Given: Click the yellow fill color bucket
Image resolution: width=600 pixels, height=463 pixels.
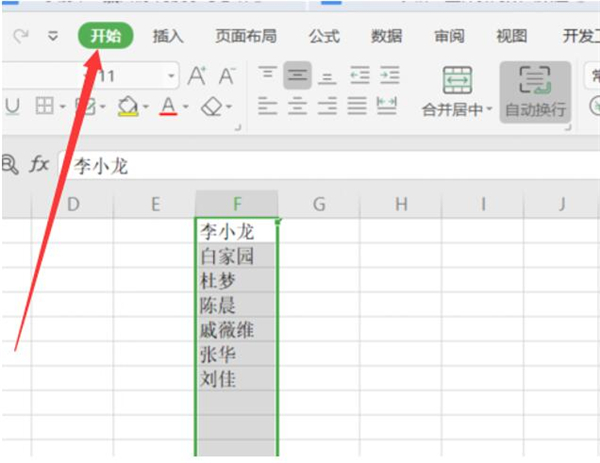Looking at the screenshot, I should 127,105.
